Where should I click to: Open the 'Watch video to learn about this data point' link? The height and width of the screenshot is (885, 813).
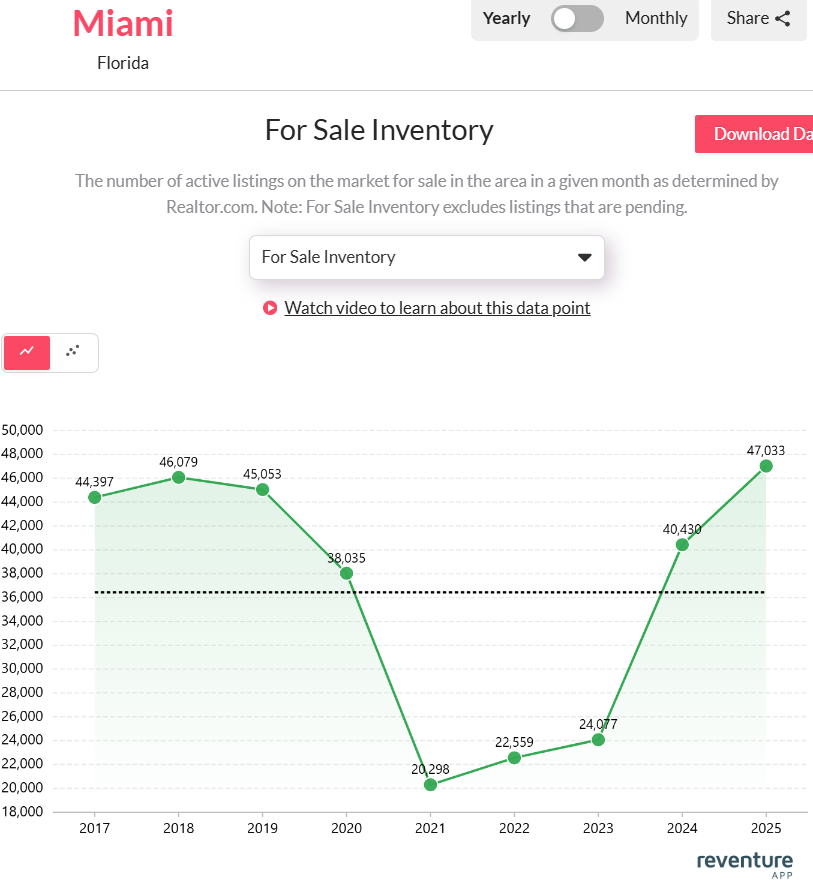click(437, 308)
